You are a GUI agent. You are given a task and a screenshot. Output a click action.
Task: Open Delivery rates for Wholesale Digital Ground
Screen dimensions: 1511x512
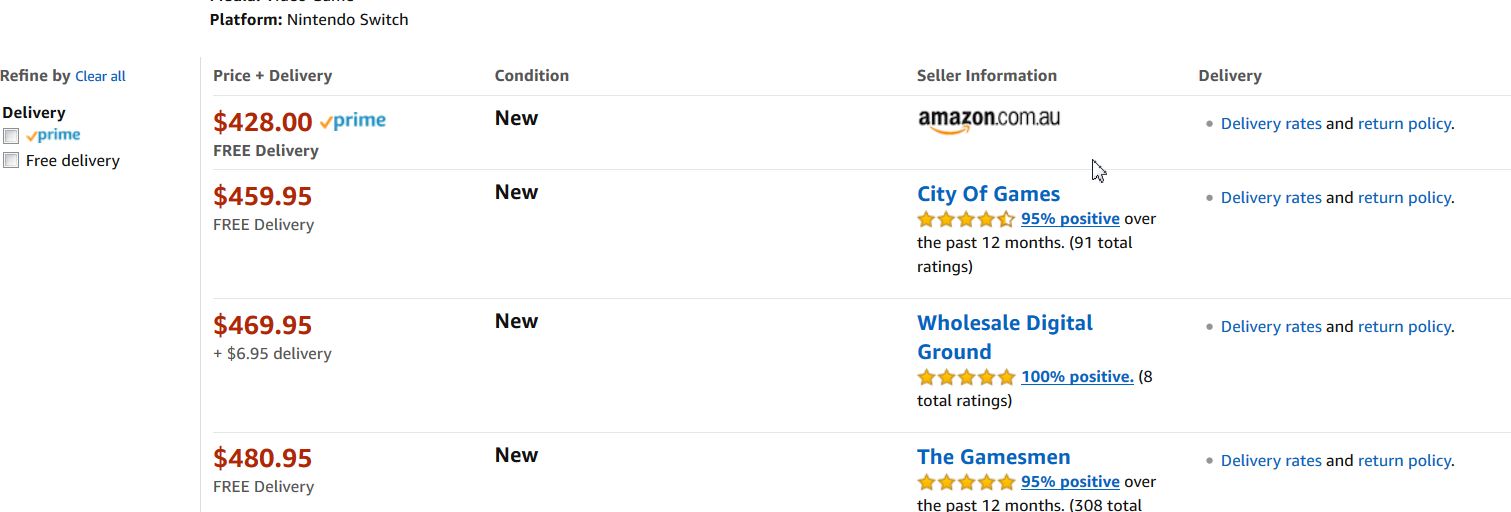click(1271, 327)
